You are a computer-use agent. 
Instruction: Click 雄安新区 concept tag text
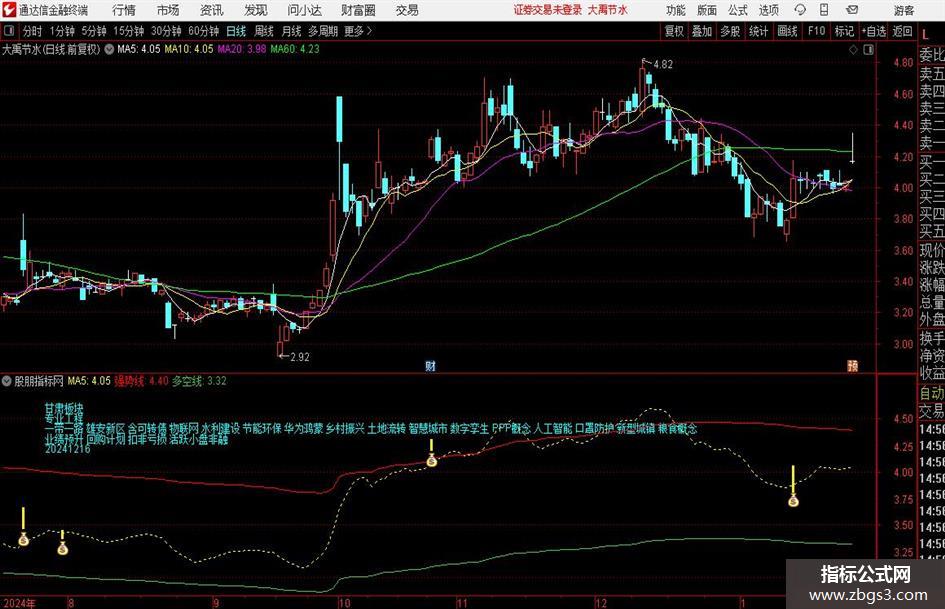click(x=105, y=429)
